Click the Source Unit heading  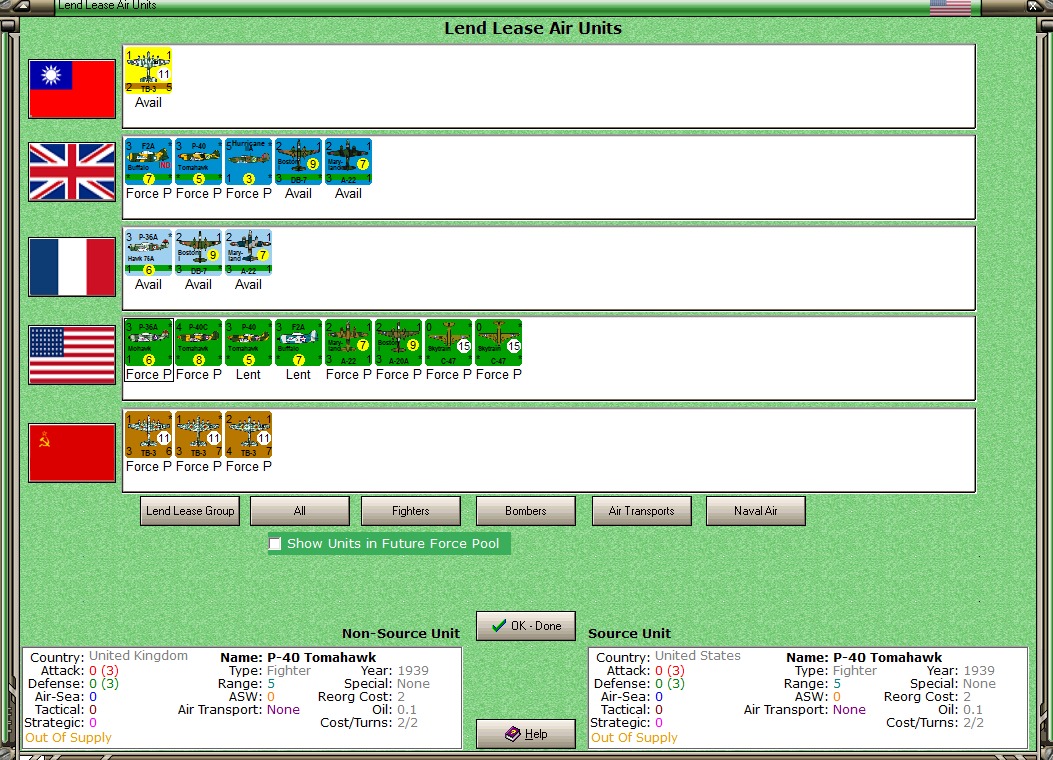coord(629,633)
